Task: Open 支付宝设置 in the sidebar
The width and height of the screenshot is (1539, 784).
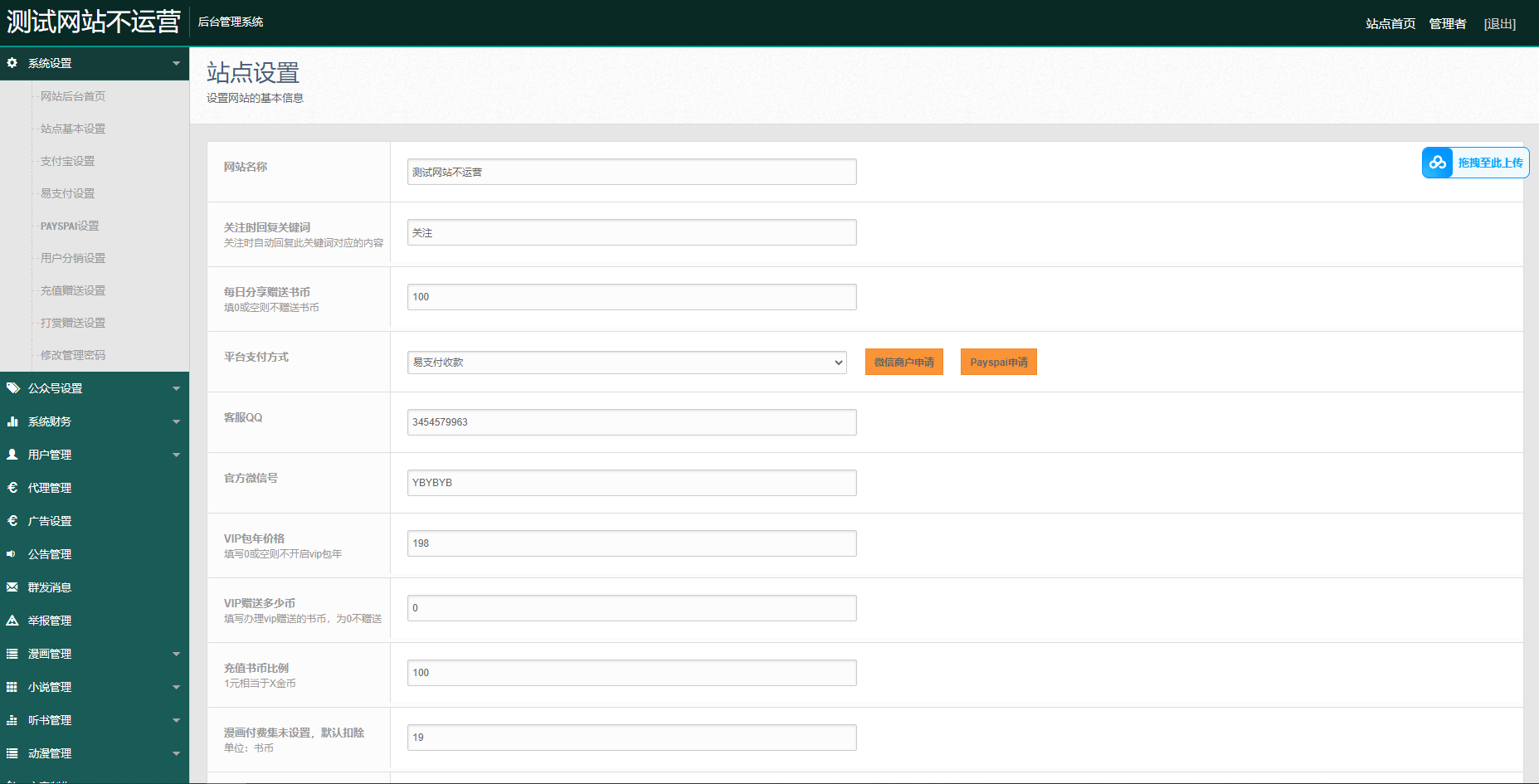Action: click(67, 161)
